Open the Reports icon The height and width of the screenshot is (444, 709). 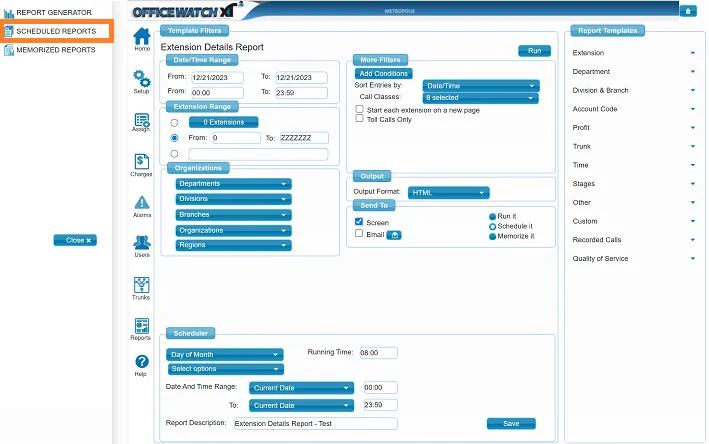pyautogui.click(x=142, y=326)
